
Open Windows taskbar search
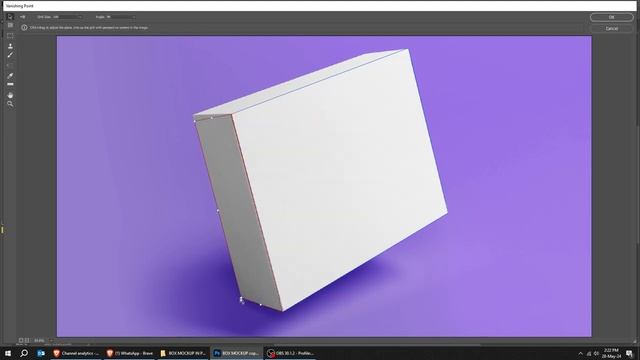24,353
